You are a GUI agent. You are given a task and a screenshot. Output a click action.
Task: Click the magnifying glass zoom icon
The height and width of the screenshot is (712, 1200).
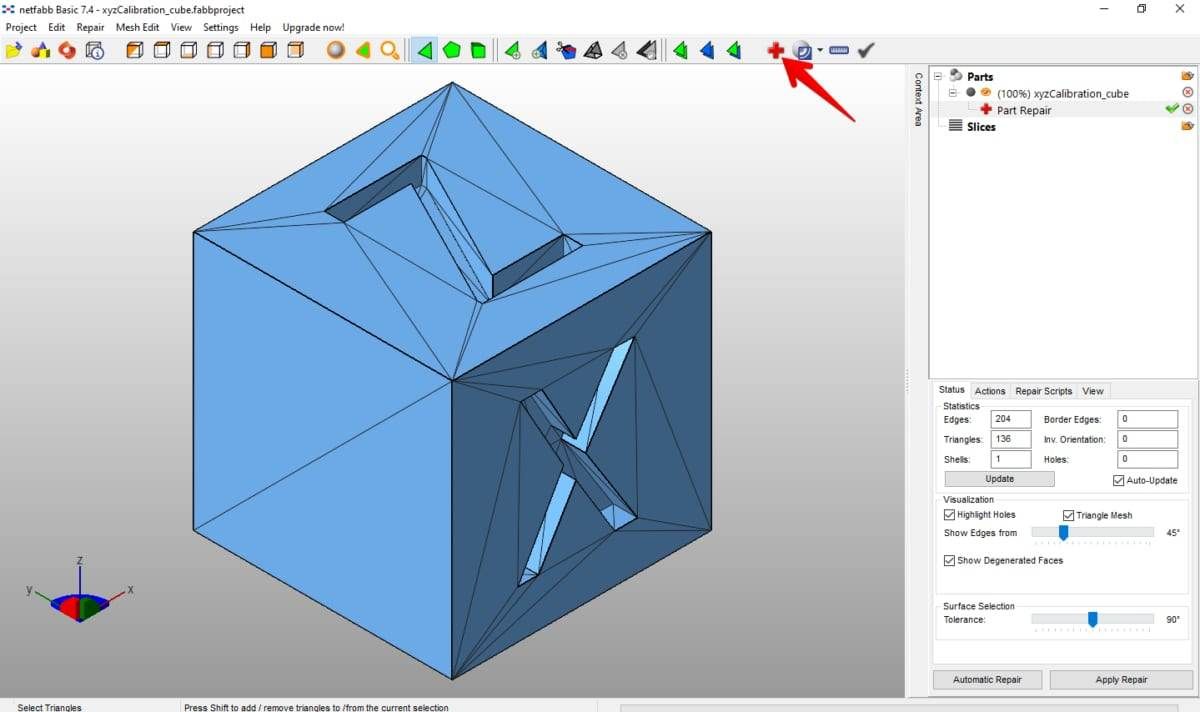coord(390,49)
